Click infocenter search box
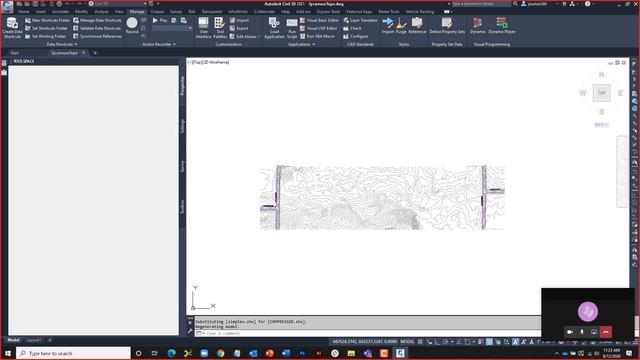 click(x=481, y=4)
